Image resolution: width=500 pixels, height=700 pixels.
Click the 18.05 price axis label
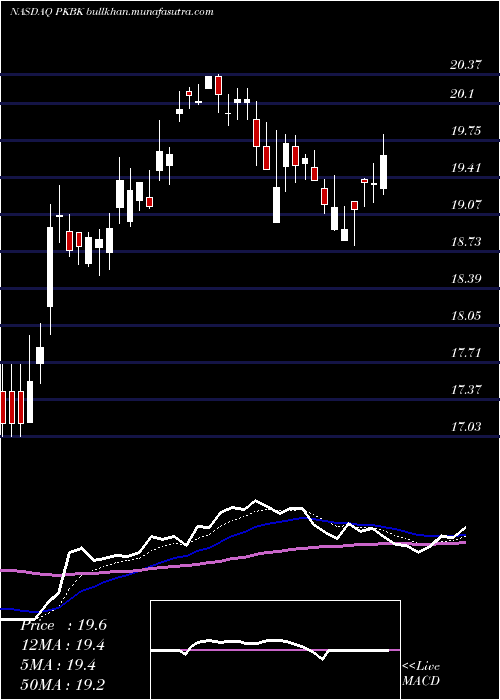[x=466, y=317]
